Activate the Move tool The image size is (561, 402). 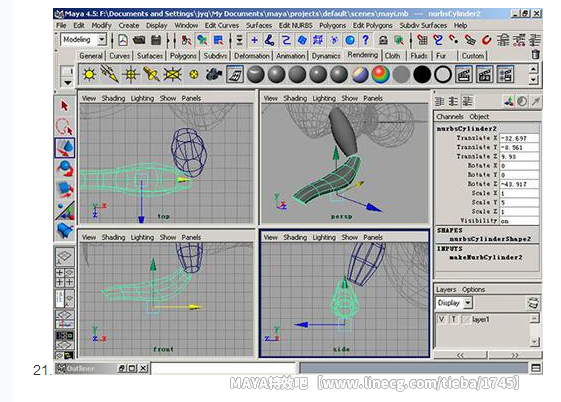(65, 148)
